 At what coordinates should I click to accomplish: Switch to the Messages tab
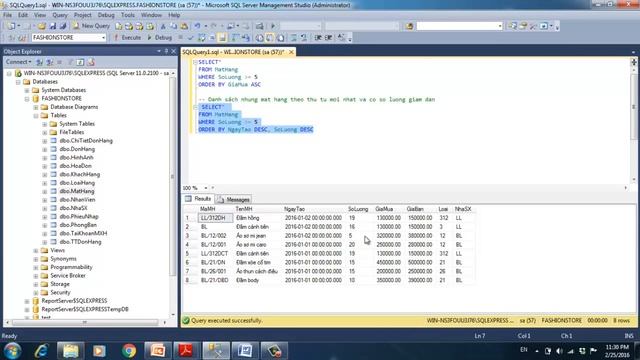click(x=233, y=199)
